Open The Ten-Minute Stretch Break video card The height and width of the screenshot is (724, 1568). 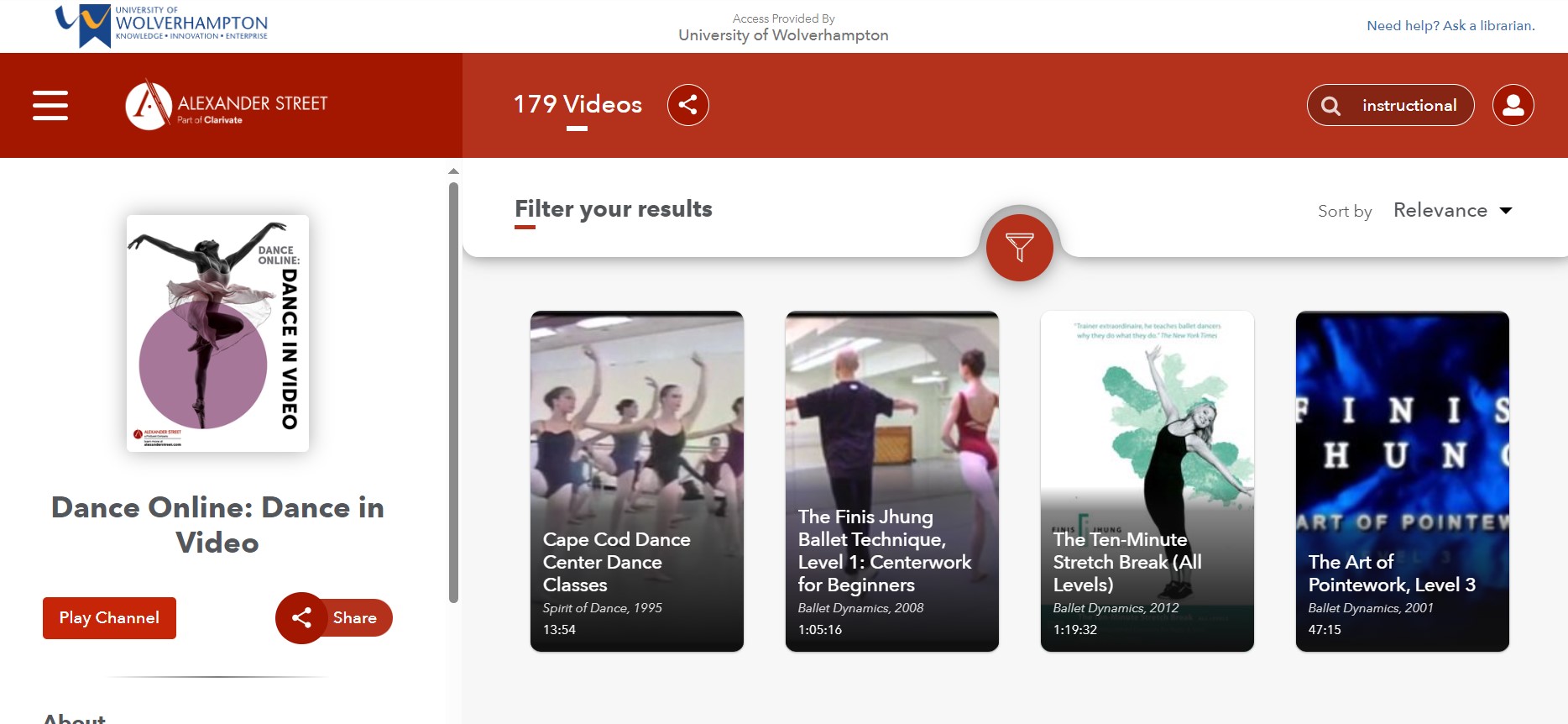tap(1147, 481)
